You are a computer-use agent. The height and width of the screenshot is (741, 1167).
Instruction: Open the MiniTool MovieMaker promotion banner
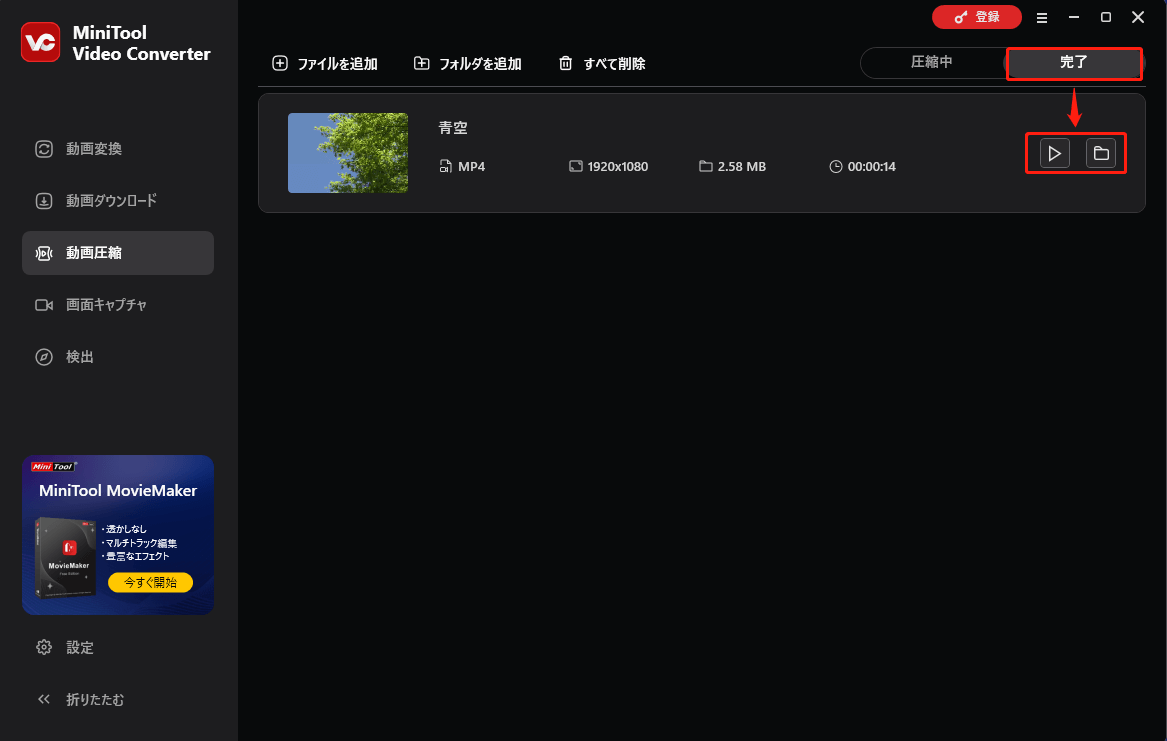tap(118, 535)
